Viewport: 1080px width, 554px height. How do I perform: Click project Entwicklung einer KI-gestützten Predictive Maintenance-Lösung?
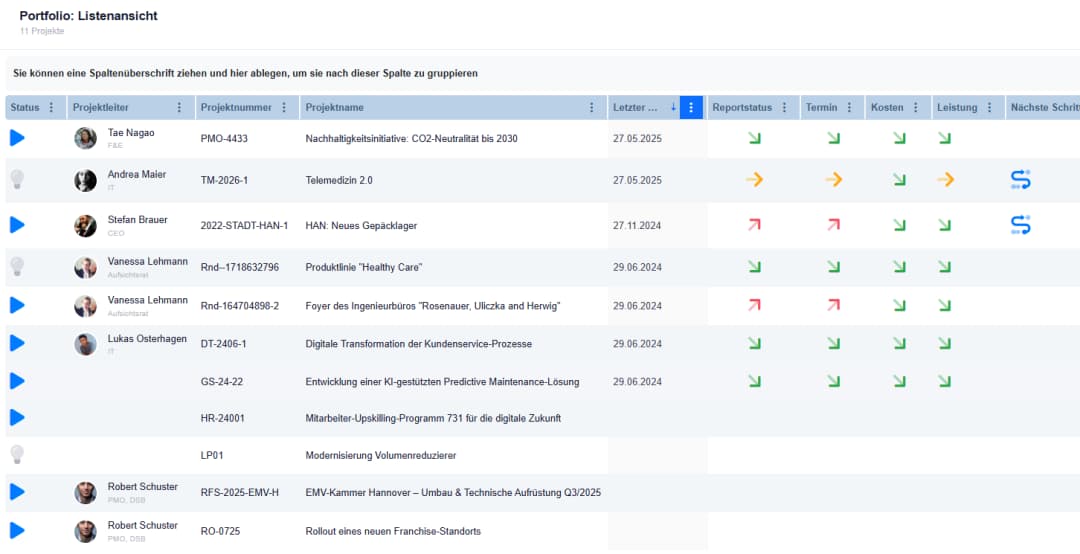442,382
